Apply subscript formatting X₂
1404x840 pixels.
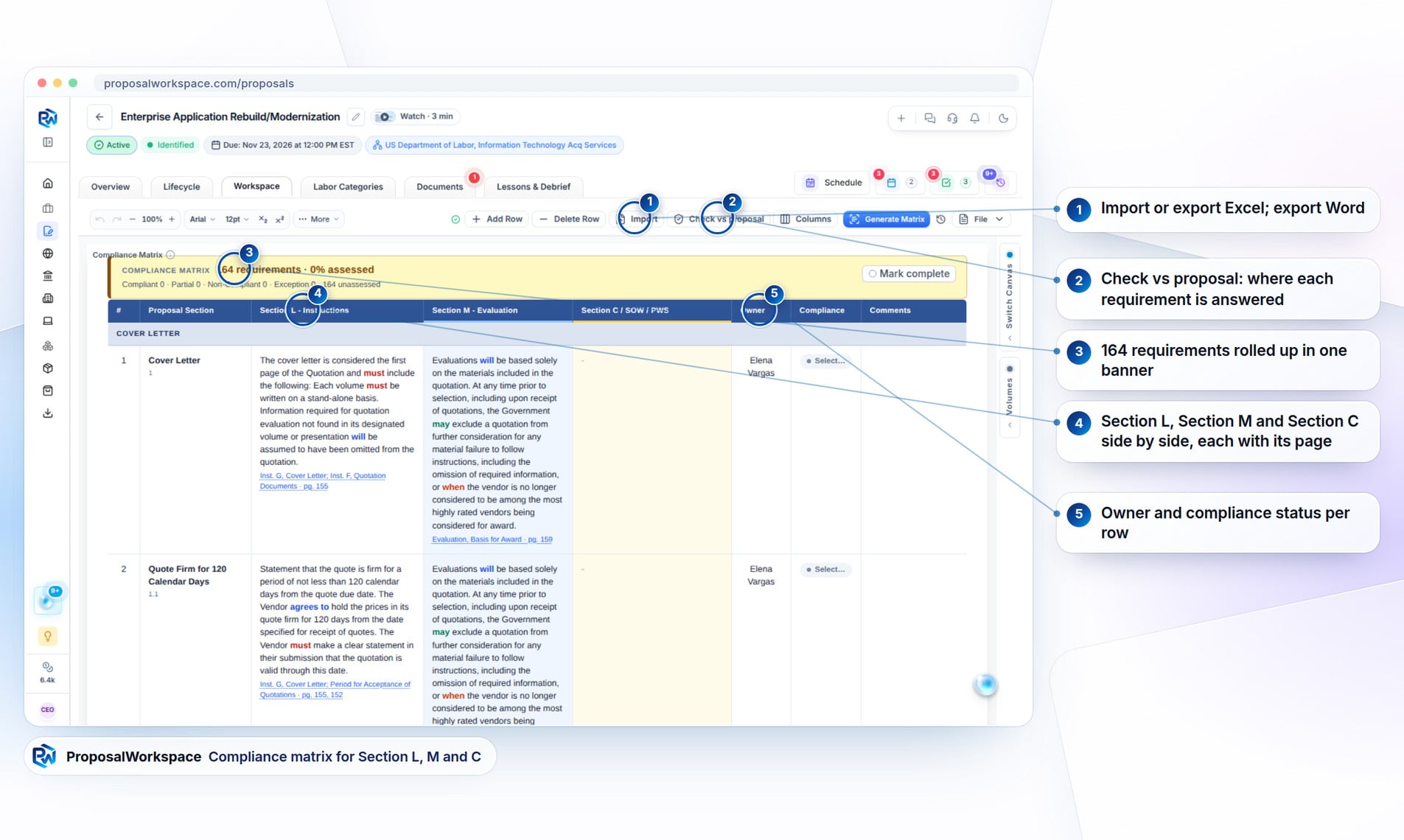tap(263, 219)
